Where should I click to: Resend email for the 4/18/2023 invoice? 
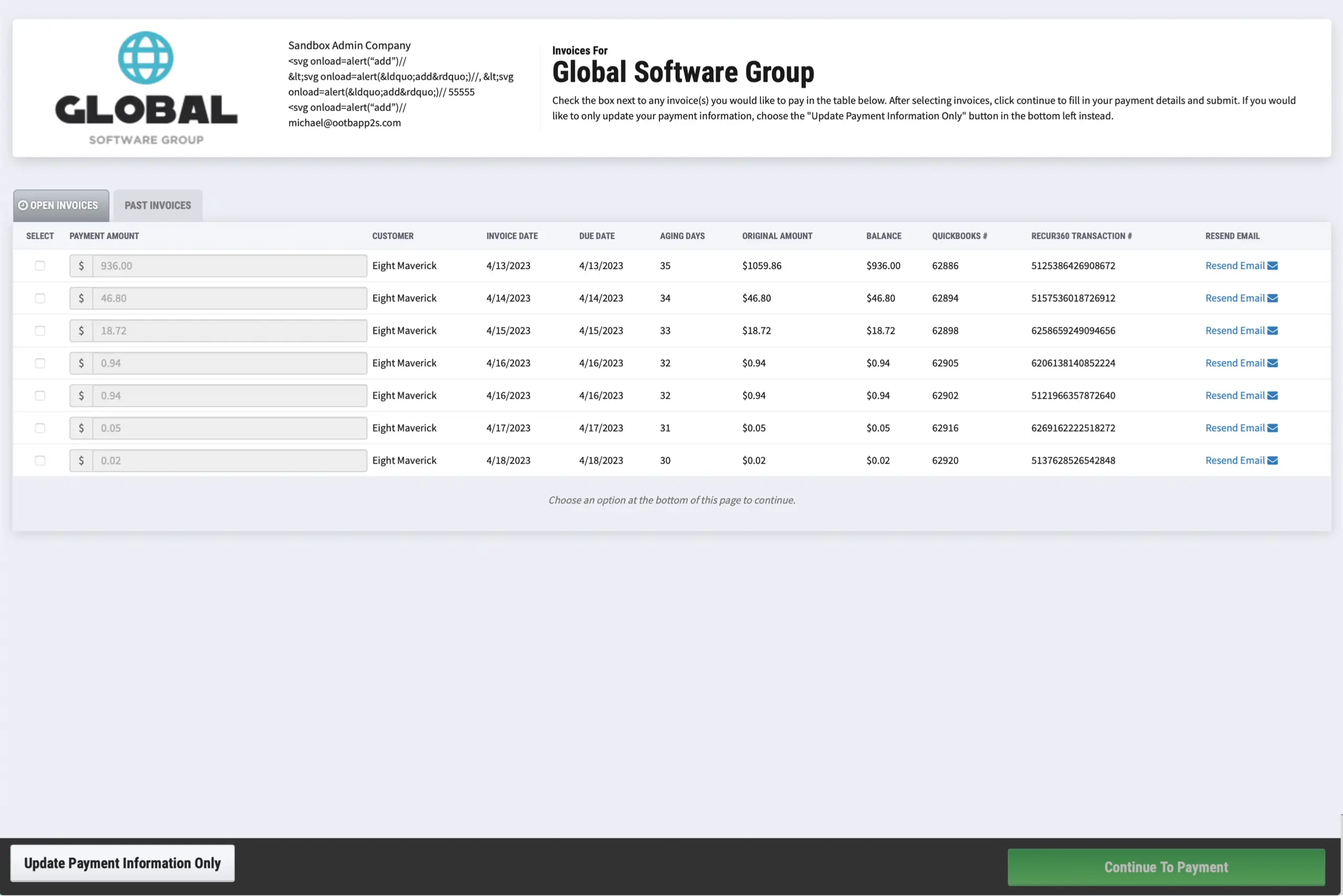[1241, 461]
